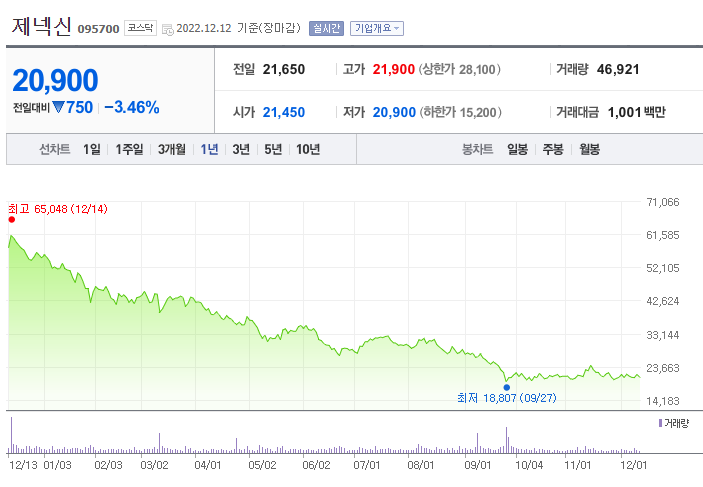This screenshot has height=487, width=703.
Task: Click the 하한가 15,200 text
Action: (460, 112)
